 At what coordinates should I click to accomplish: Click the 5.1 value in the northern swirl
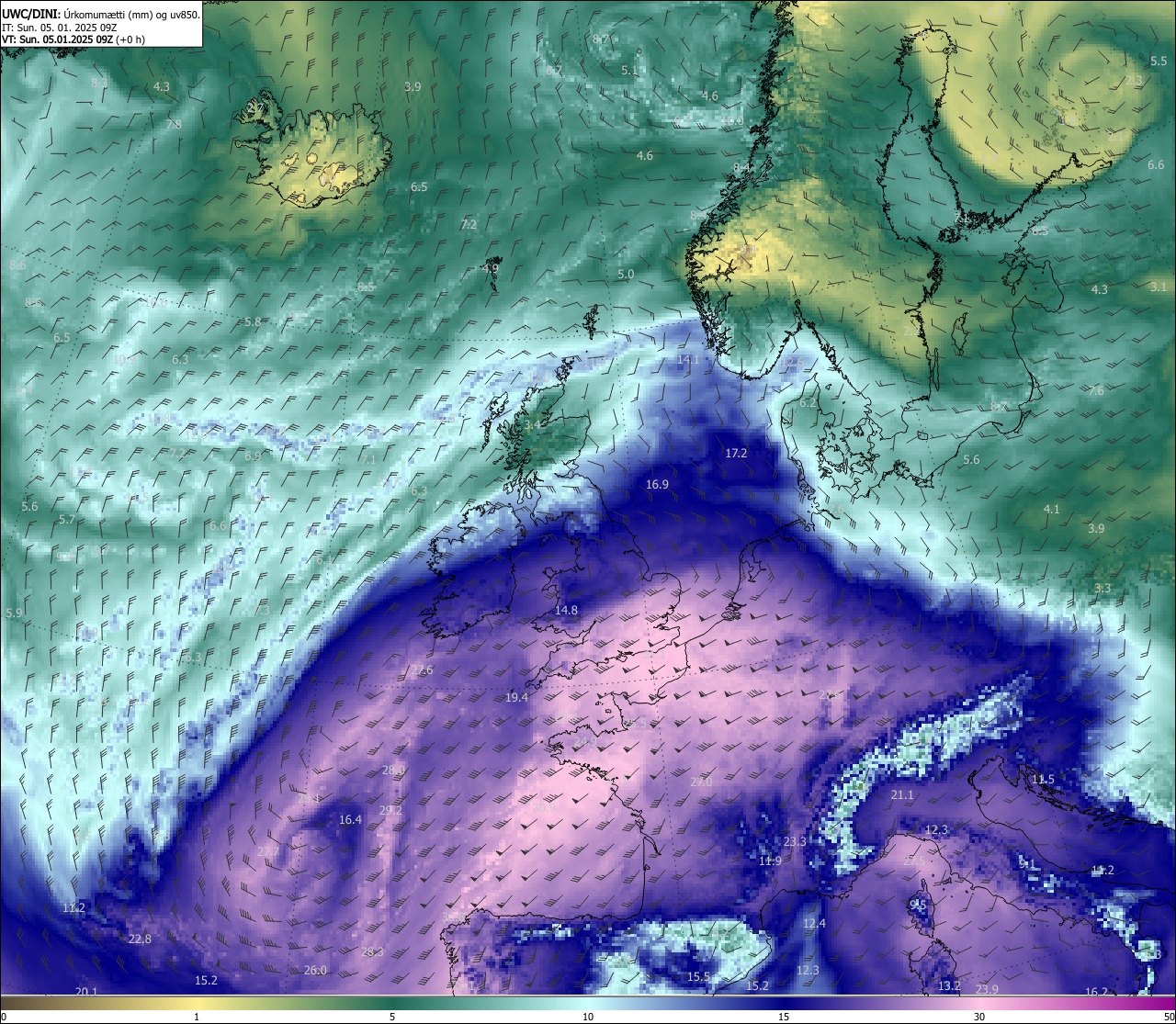(629, 69)
